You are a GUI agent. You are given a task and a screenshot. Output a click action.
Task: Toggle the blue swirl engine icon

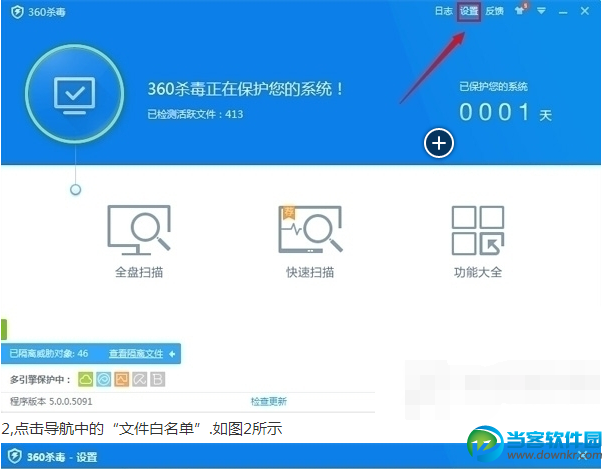coord(103,379)
